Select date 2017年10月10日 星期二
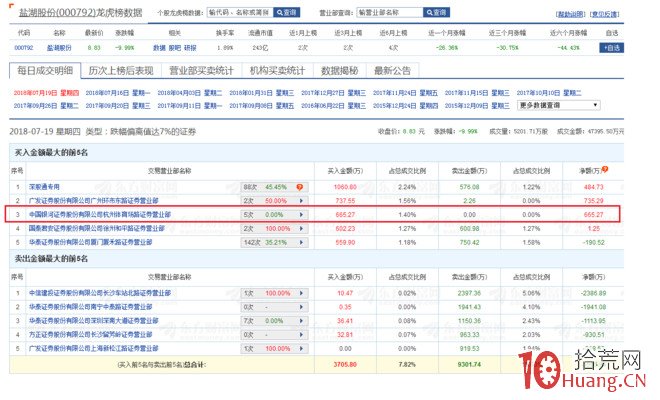660x400 pixels. (x=549, y=93)
